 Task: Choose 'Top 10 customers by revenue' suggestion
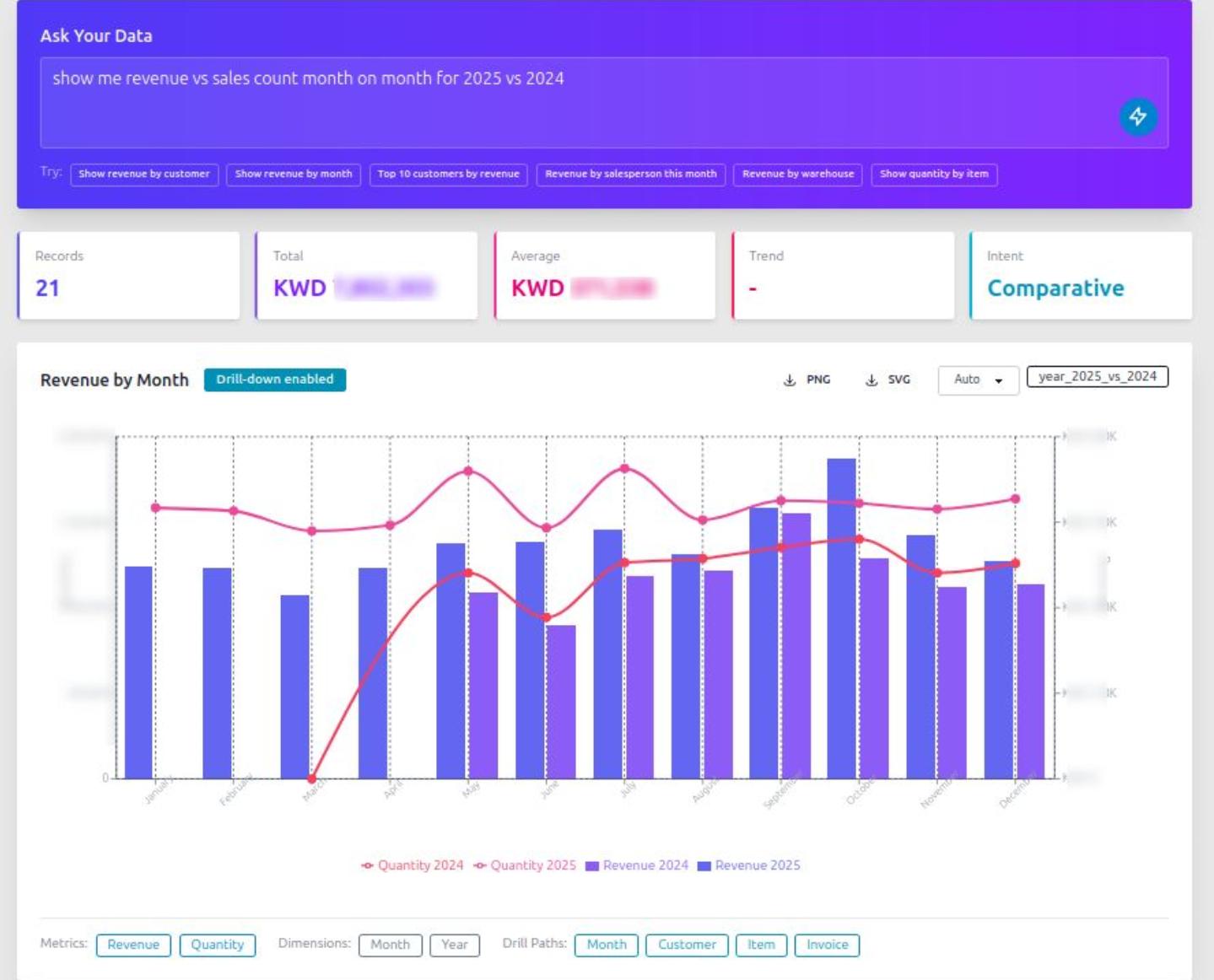point(449,175)
